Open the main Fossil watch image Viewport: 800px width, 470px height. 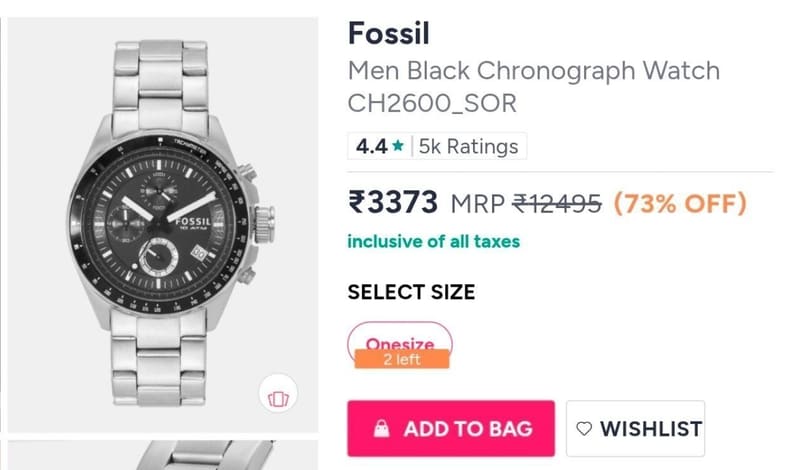pyautogui.click(x=163, y=225)
